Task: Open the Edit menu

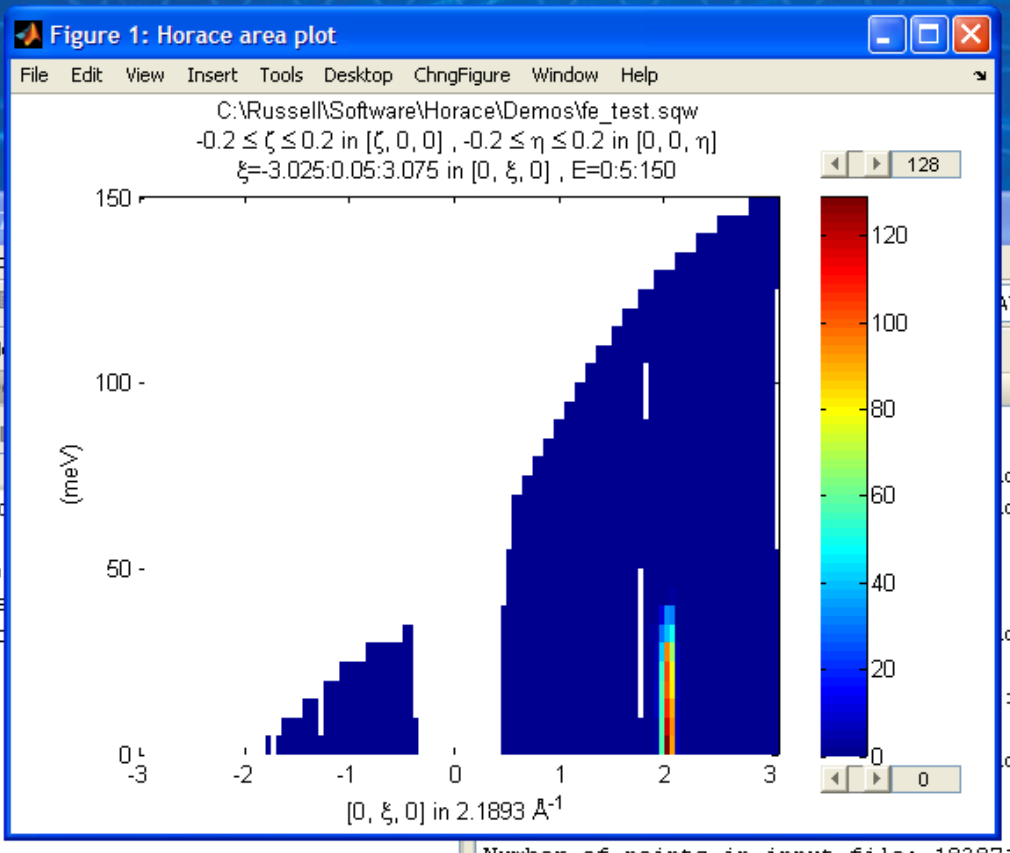Action: (87, 75)
